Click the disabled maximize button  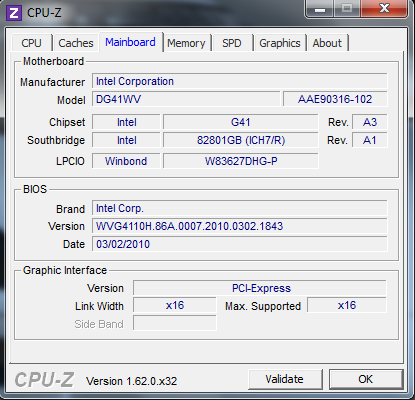point(347,9)
